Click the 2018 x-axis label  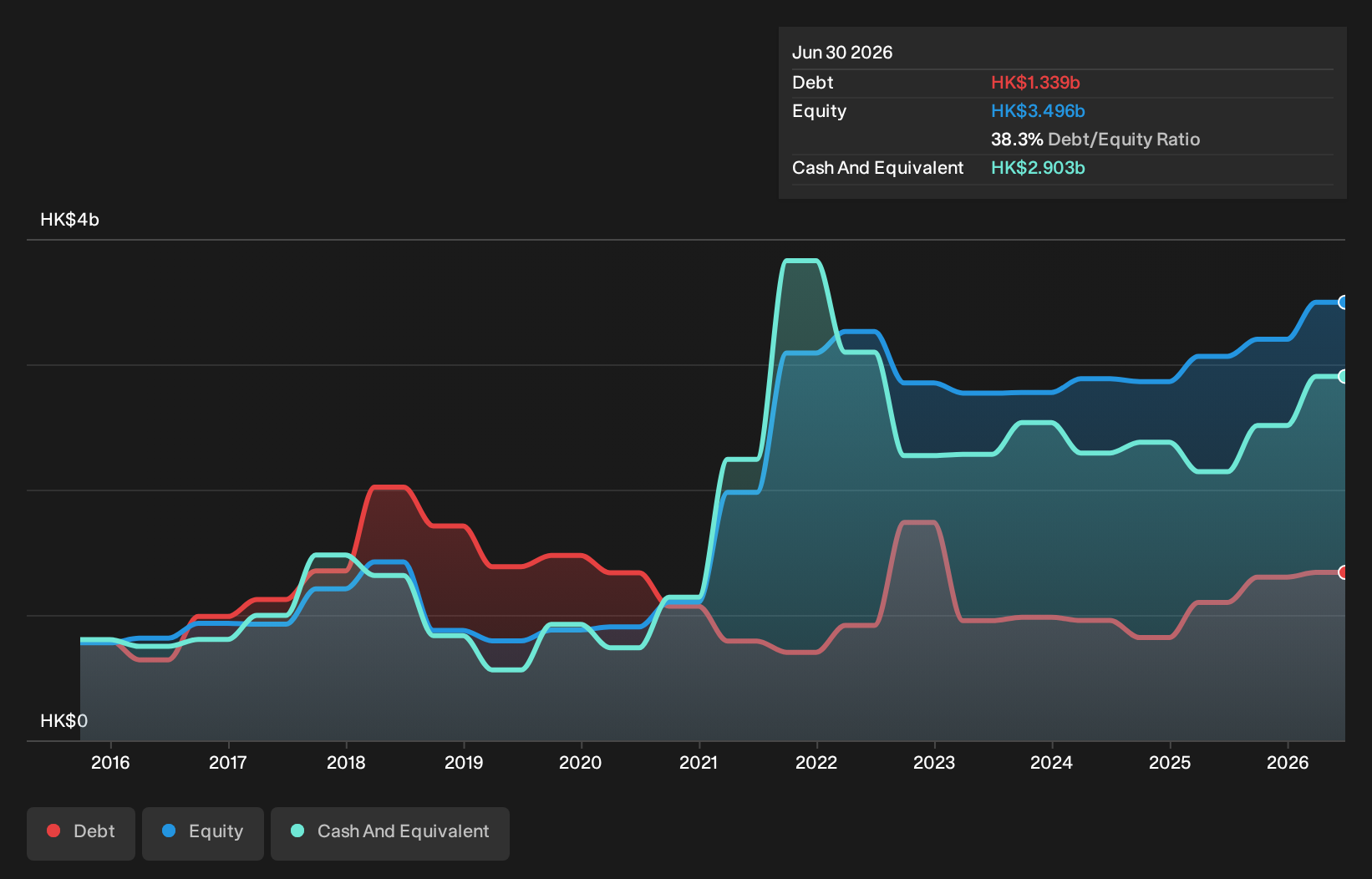coord(346,762)
